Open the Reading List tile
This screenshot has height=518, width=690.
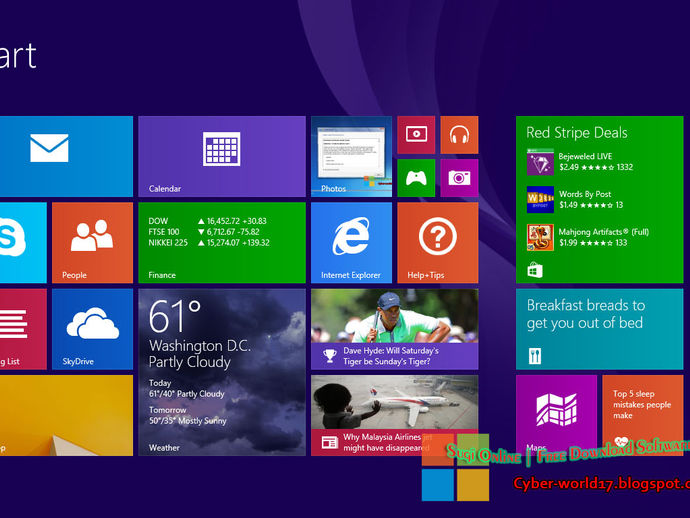23,329
